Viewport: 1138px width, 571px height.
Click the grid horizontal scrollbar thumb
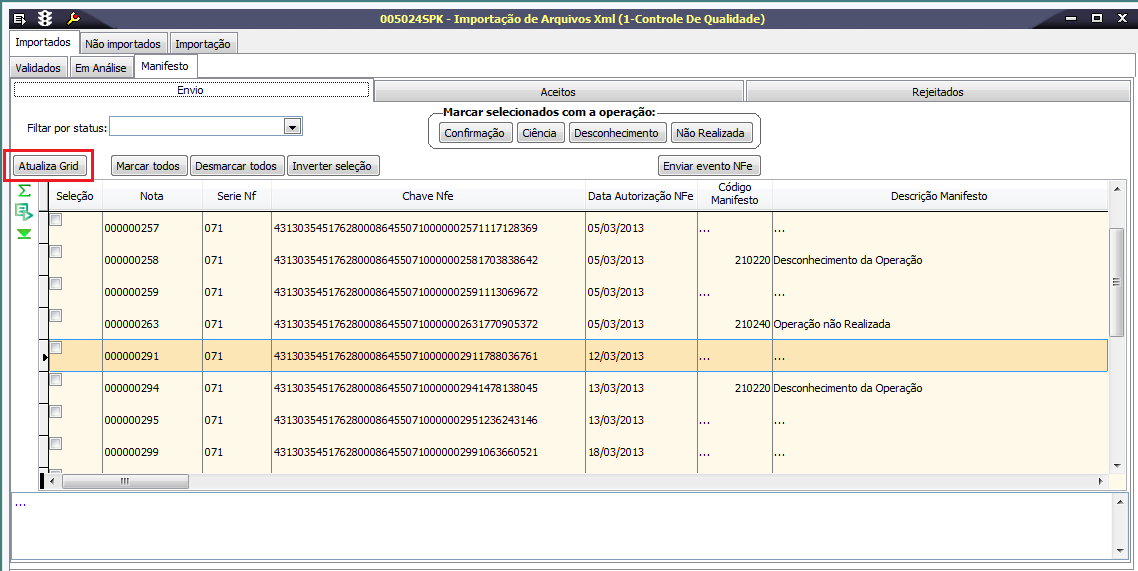125,480
